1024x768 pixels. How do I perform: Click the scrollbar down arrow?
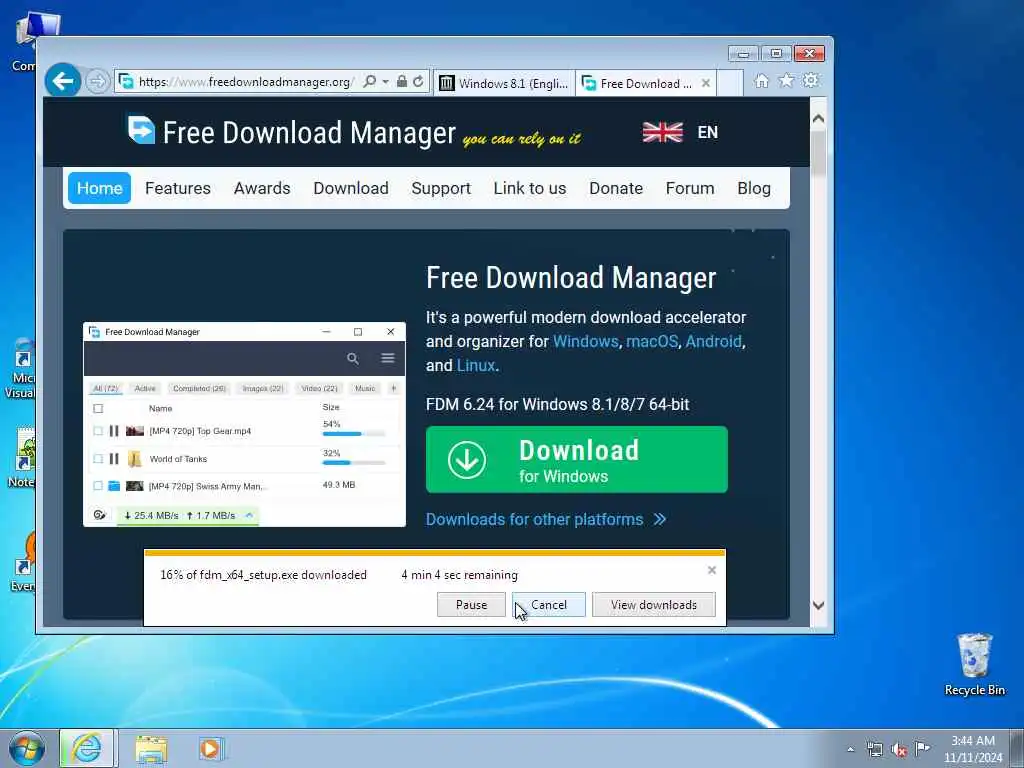(x=818, y=605)
